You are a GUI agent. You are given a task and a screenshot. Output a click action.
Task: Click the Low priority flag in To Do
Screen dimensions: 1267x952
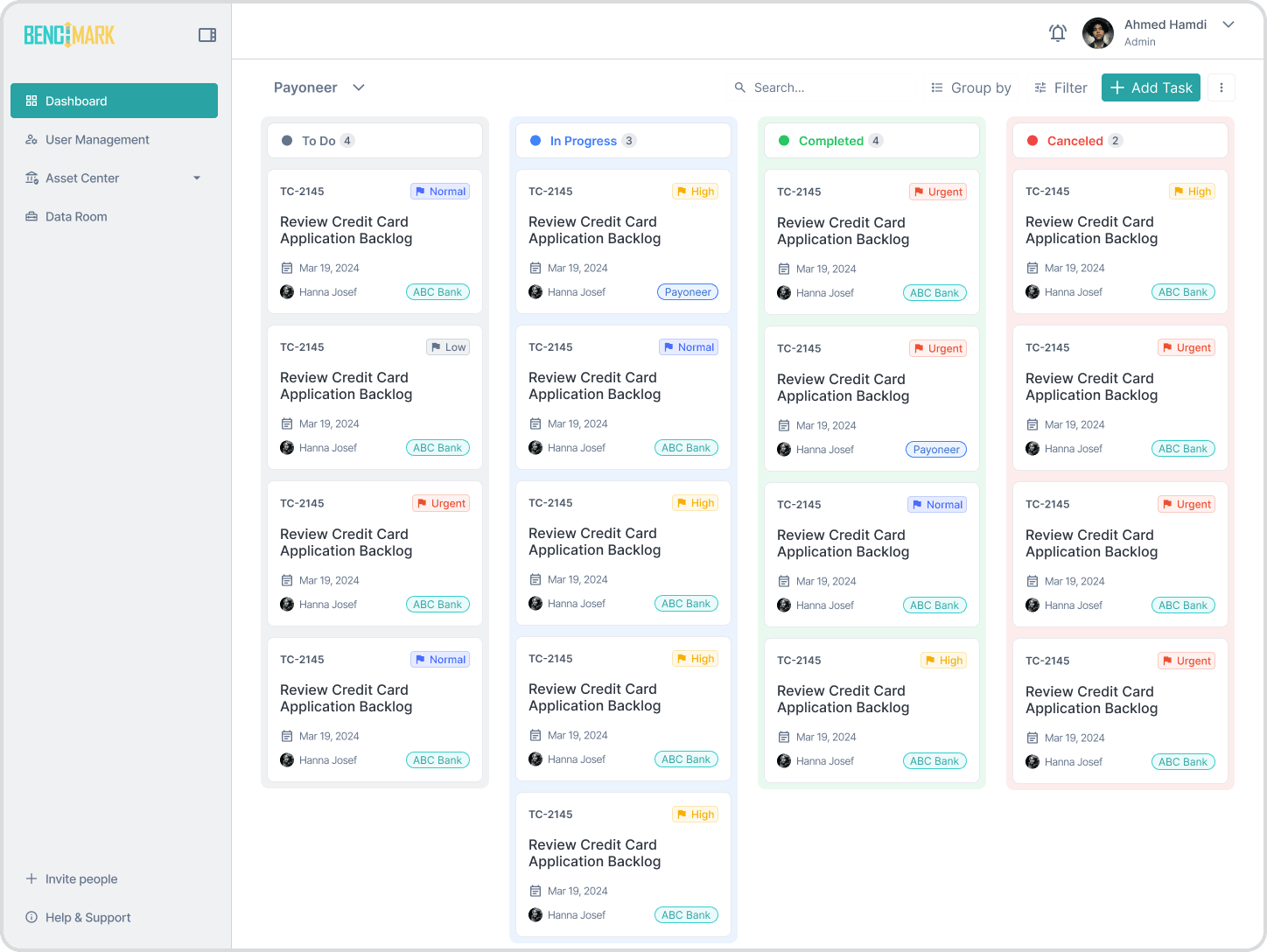coord(448,347)
